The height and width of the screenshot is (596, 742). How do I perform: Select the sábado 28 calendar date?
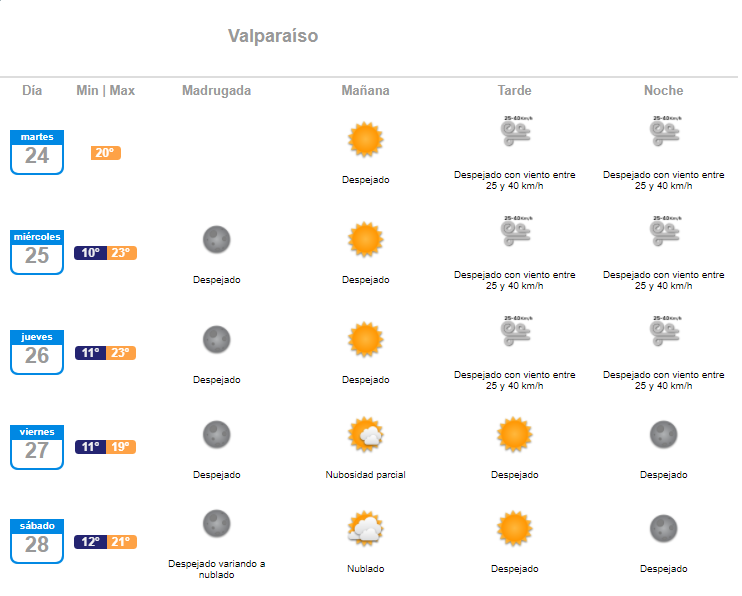pyautogui.click(x=37, y=540)
